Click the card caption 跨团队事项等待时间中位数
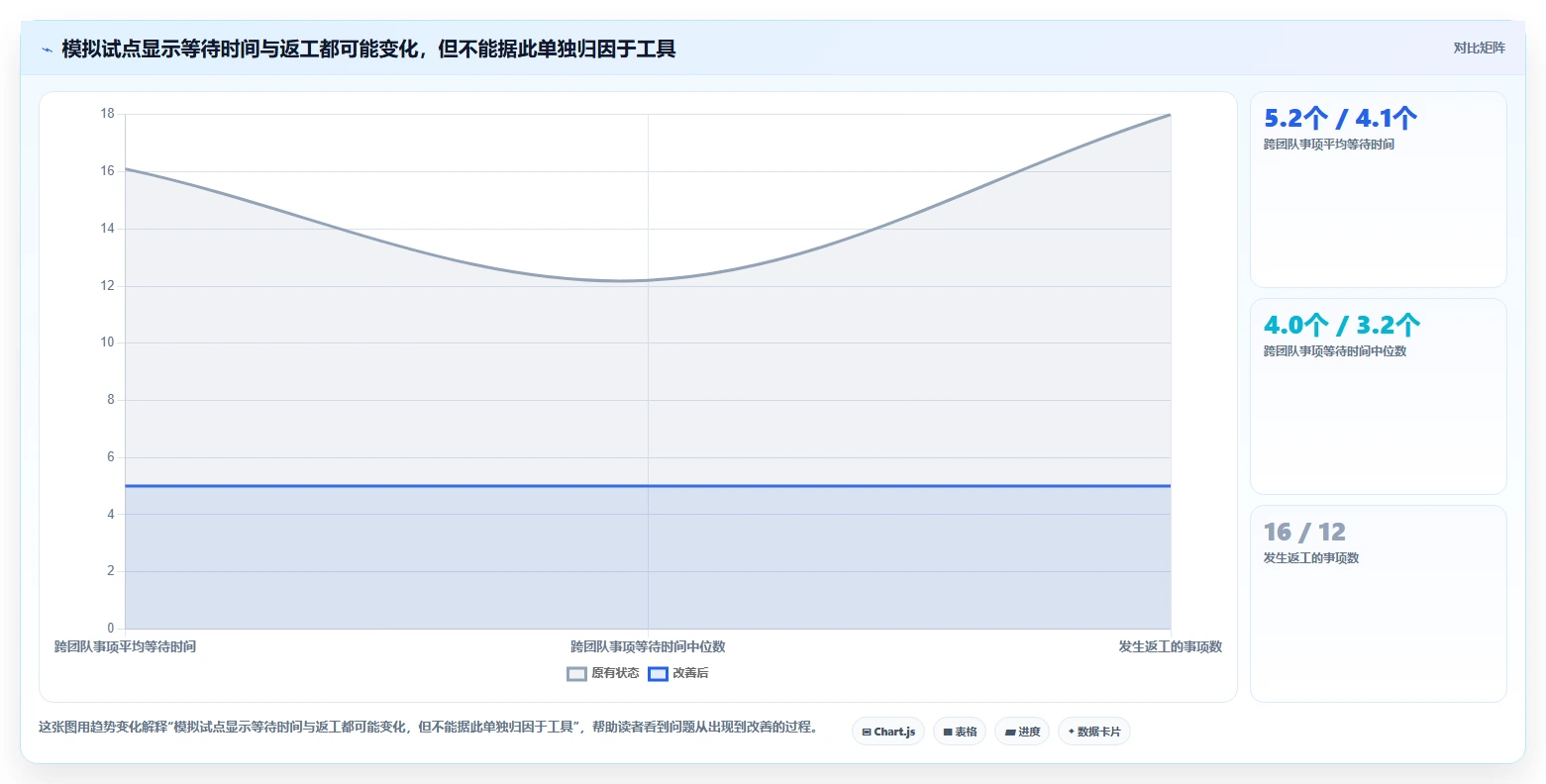This screenshot has width=1546, height=784. [1335, 351]
